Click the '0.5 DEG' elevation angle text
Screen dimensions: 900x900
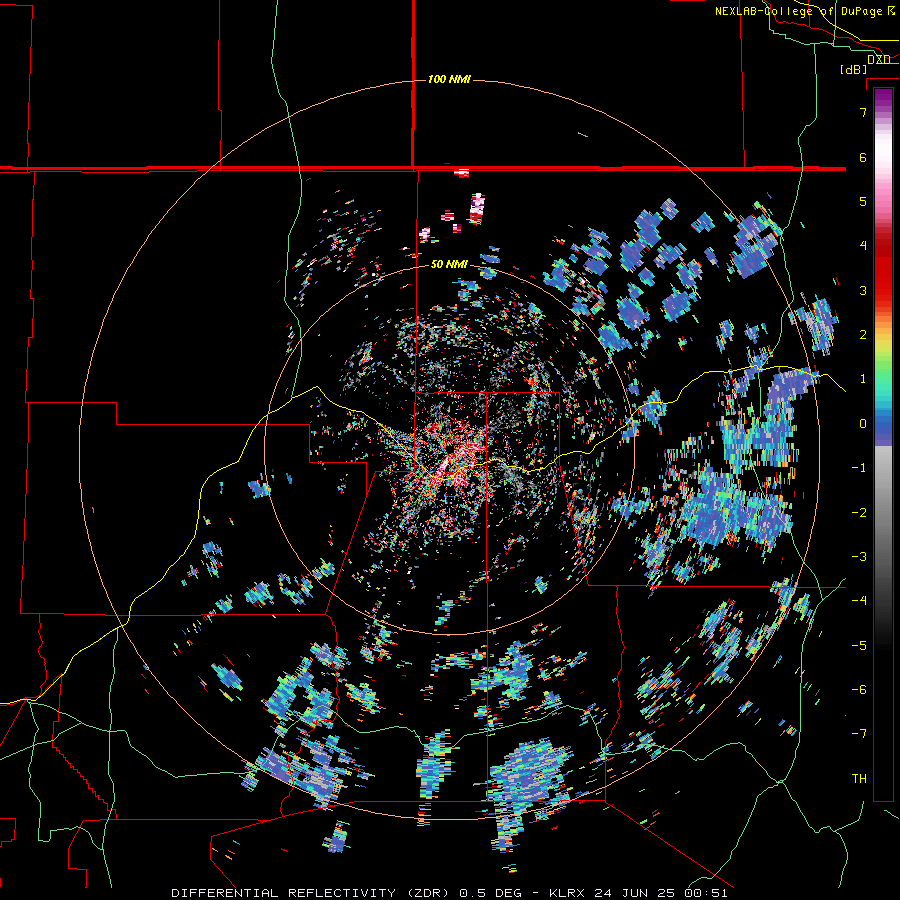[490, 893]
